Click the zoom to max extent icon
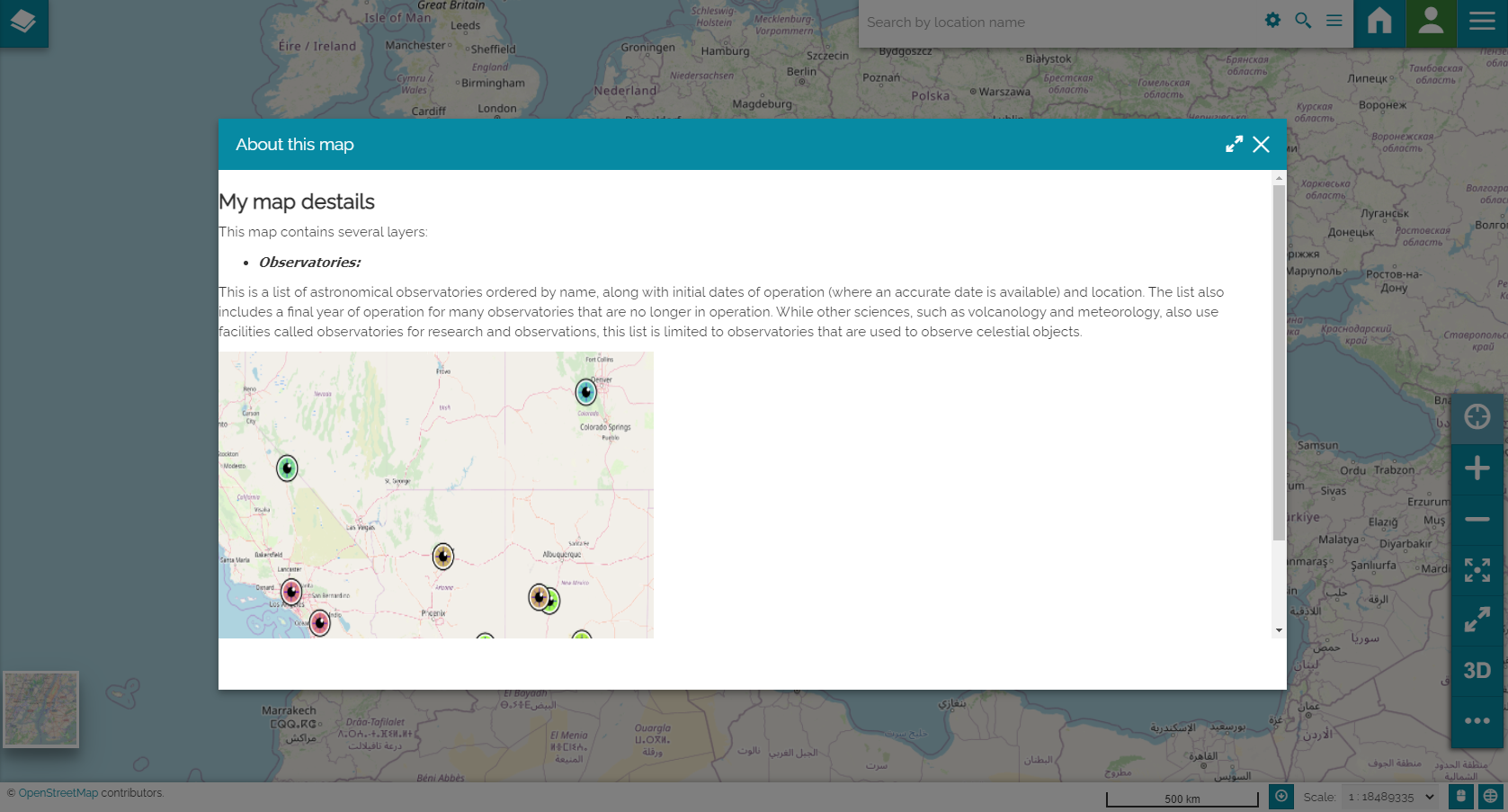 point(1477,570)
